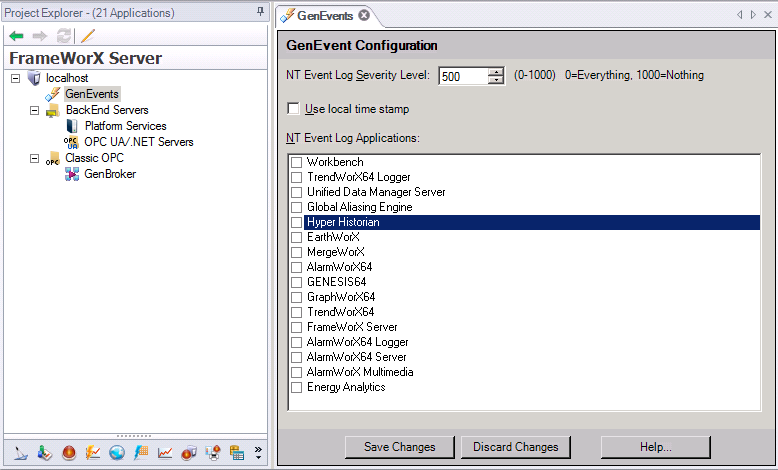
Task: Tick the Energy Analytics checkbox
Action: pyautogui.click(x=296, y=387)
